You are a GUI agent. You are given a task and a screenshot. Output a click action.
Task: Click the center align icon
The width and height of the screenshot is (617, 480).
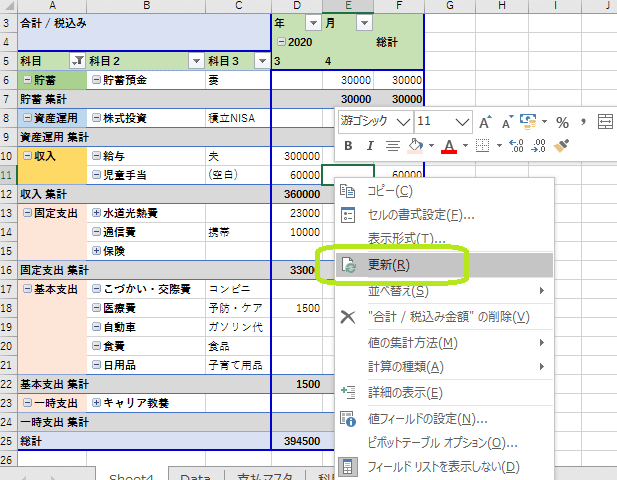click(392, 146)
